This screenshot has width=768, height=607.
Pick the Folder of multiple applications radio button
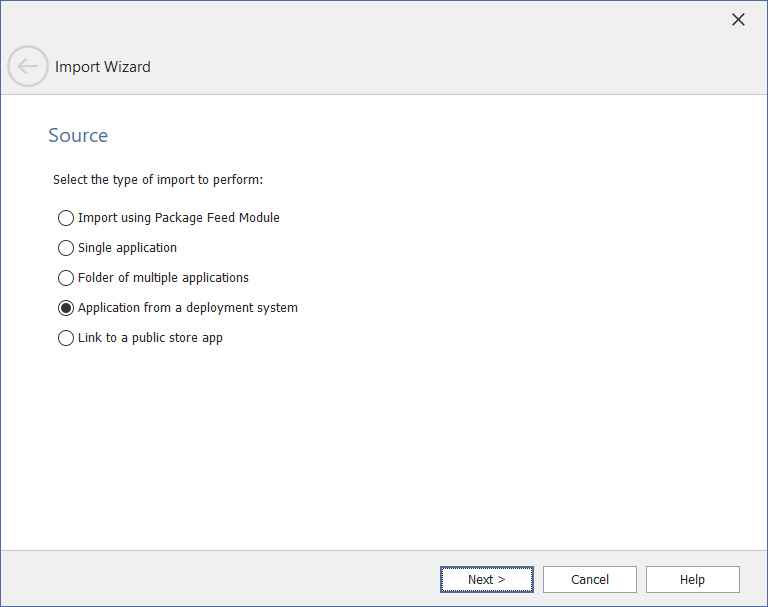[x=66, y=278]
